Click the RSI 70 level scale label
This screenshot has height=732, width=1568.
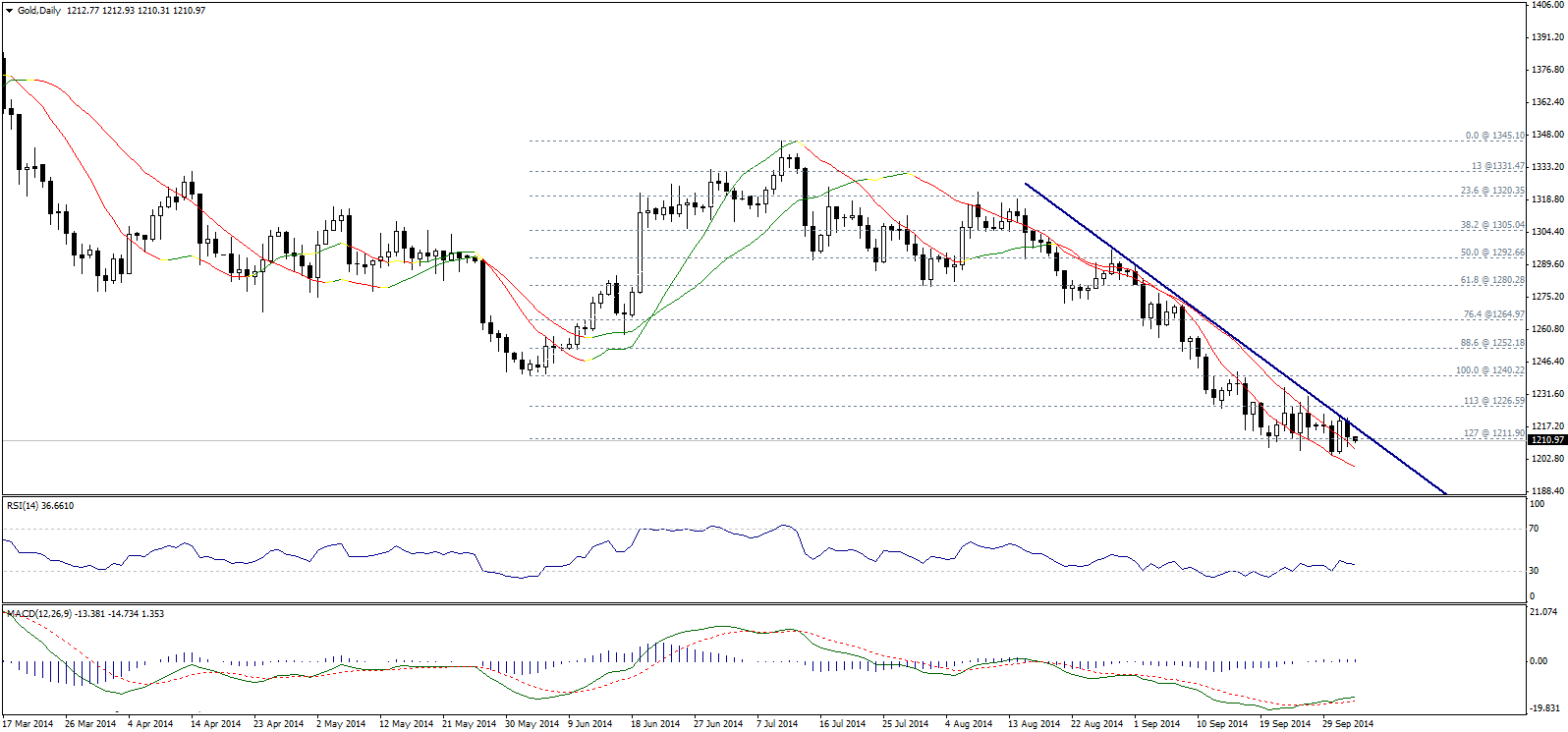pos(1534,529)
